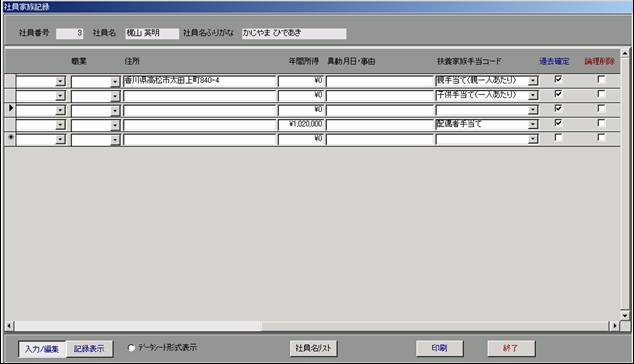
Task: Open the 配偶者手当て allowance dropdown
Action: 533,125
